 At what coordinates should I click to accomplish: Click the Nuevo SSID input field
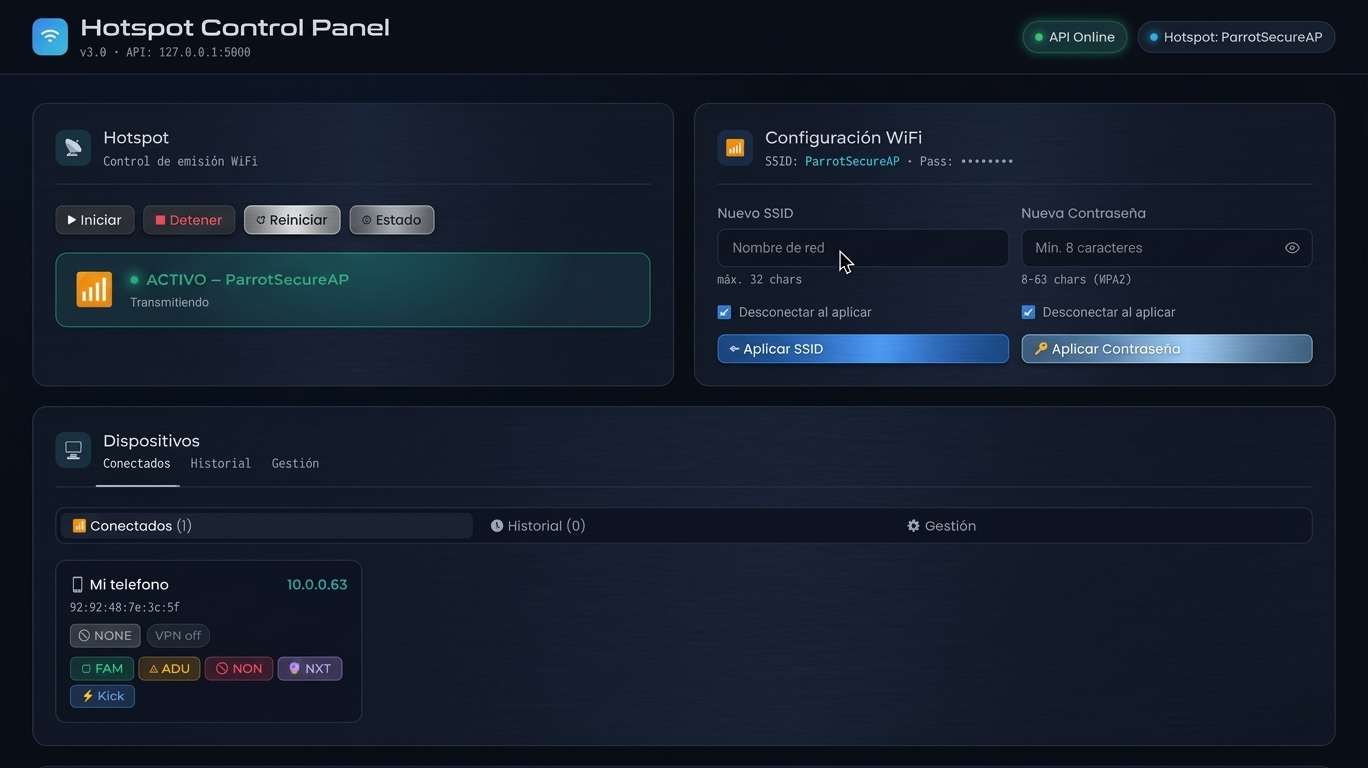[x=862, y=248]
